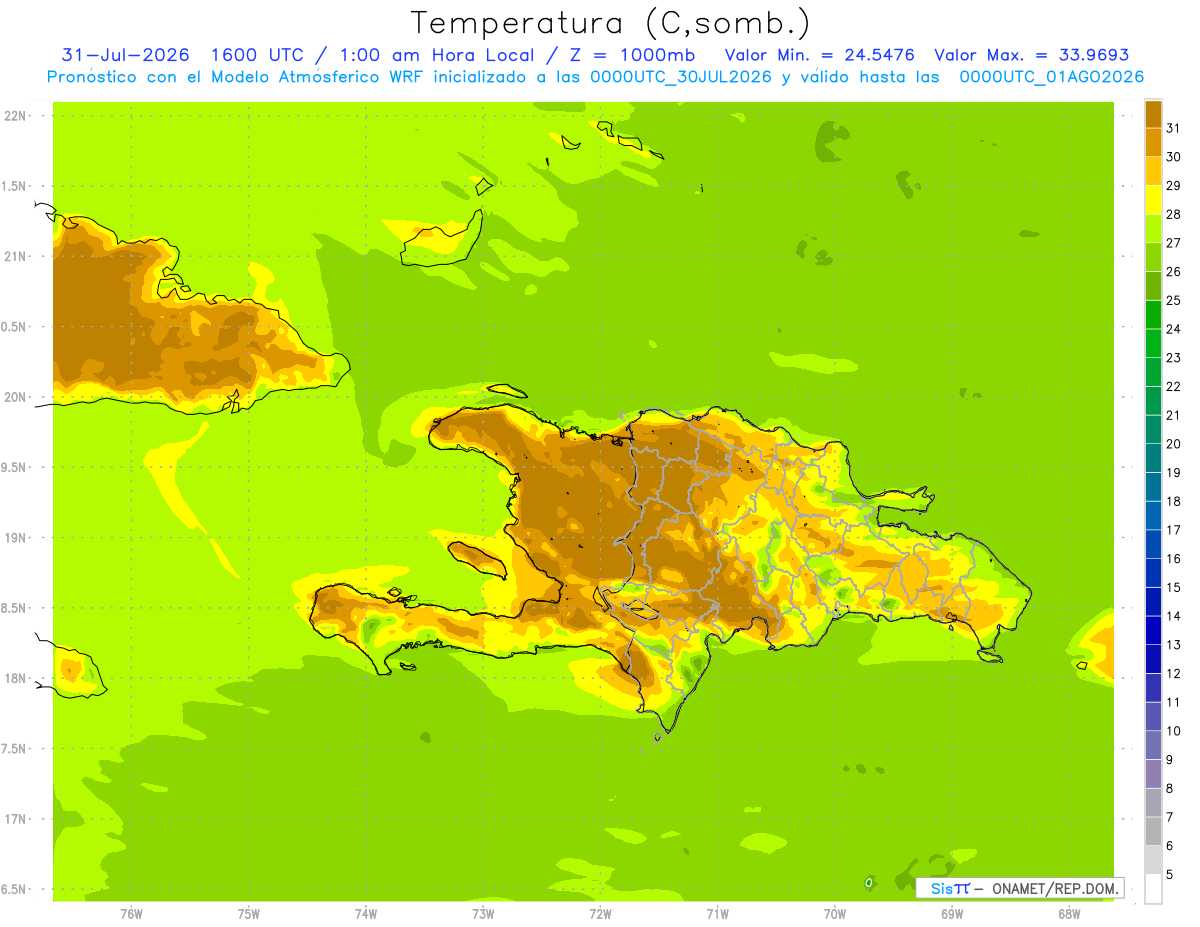This screenshot has height=927, width=1200.
Task: Click the '74W' longitude axis label
Action: pos(366,914)
